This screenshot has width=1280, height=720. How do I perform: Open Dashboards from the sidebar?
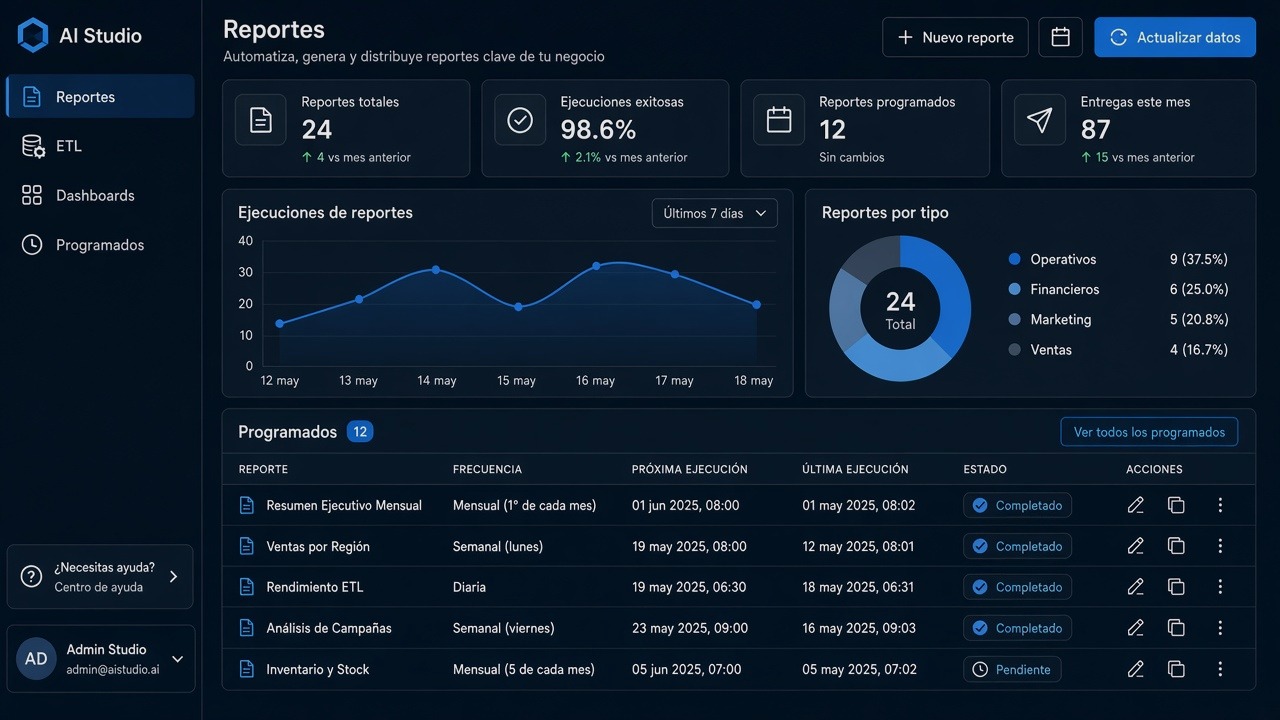[x=100, y=195]
